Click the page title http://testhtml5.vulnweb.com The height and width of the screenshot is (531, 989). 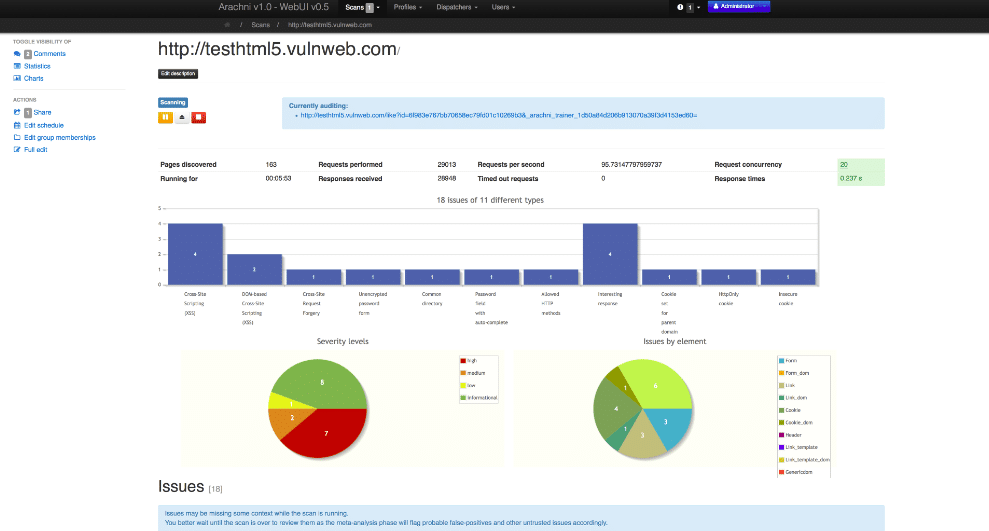point(279,49)
